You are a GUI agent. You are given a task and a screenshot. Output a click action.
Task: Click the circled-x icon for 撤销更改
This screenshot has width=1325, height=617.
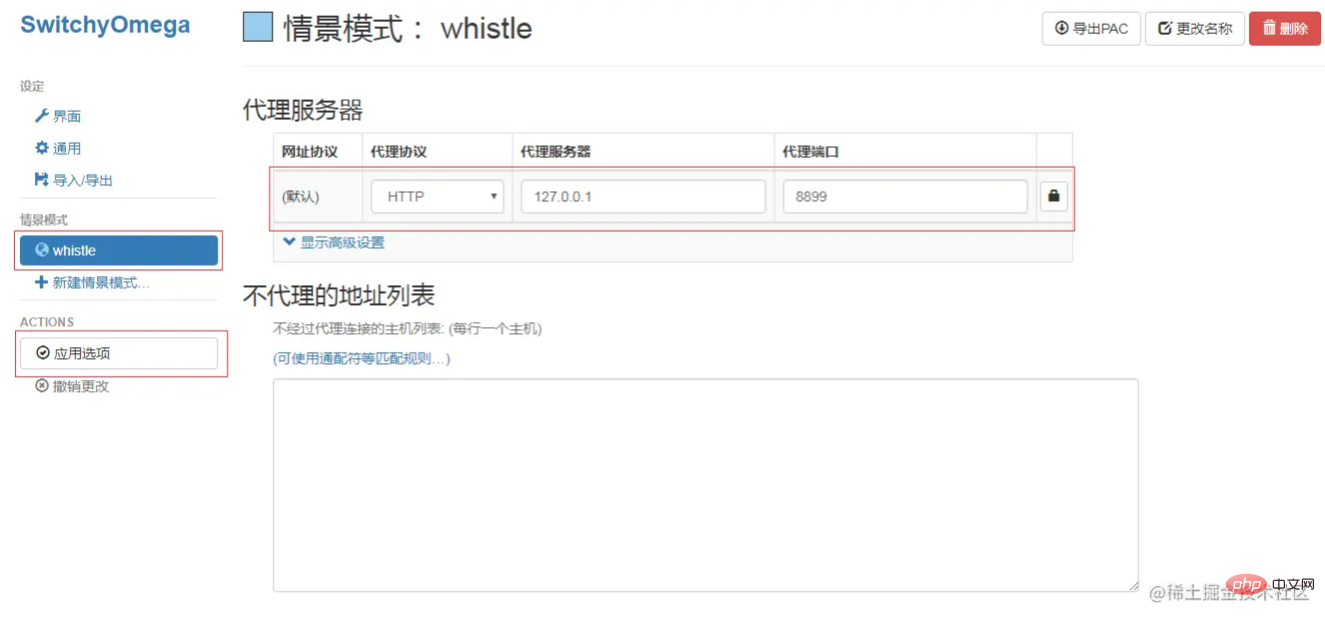[42, 386]
